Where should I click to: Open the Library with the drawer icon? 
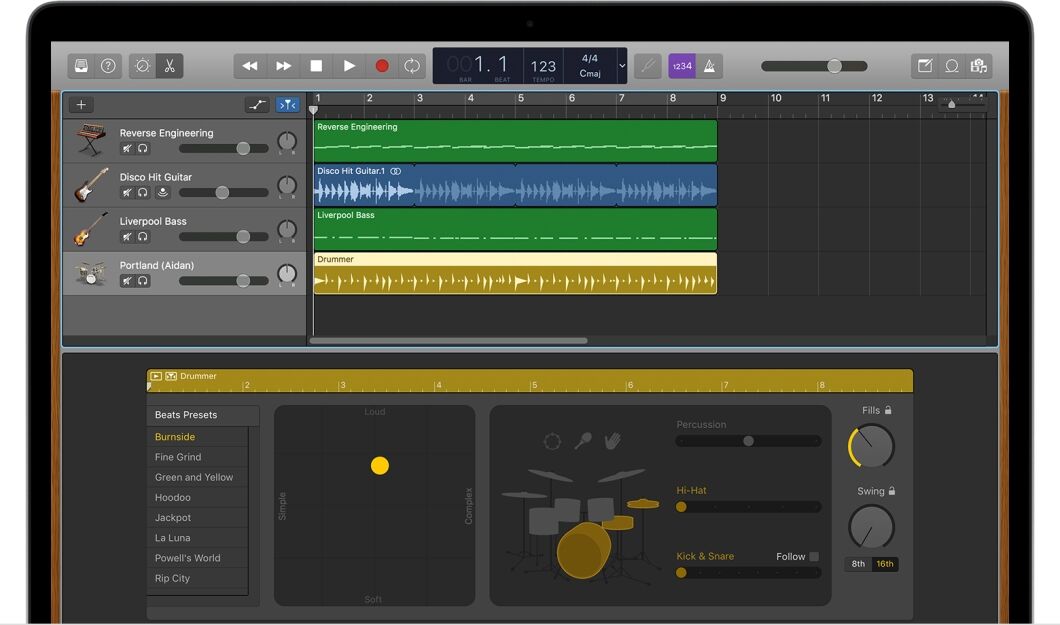79,65
